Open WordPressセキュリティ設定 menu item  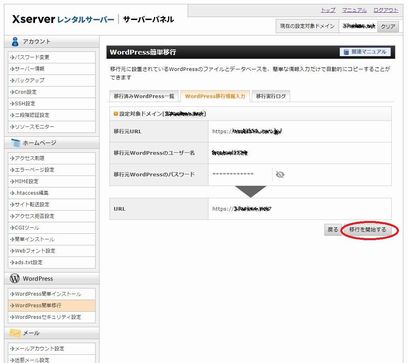point(52,317)
